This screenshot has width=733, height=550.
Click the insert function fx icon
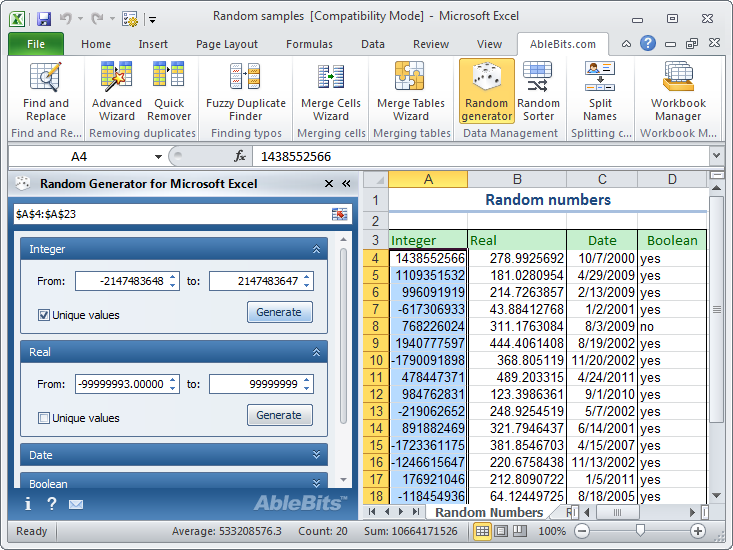tap(240, 156)
